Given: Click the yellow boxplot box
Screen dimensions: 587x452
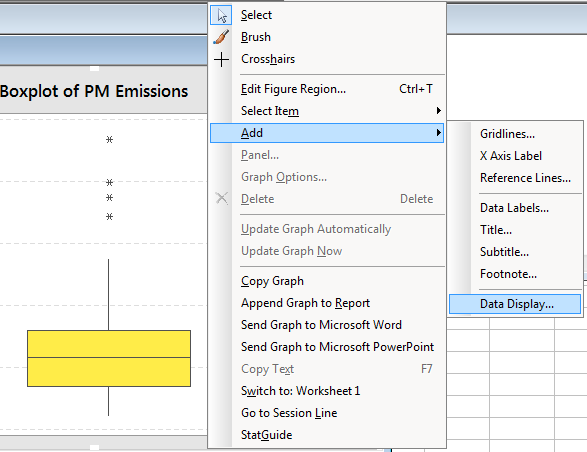Looking at the screenshot, I should click(109, 358).
